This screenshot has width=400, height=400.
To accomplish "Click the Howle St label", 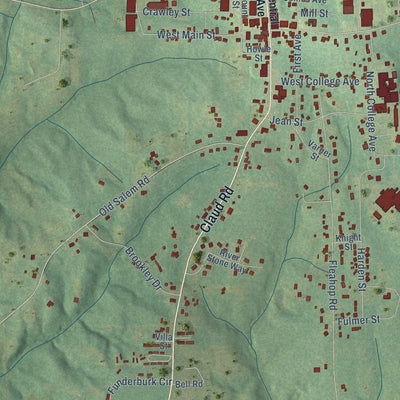I will tap(259, 53).
